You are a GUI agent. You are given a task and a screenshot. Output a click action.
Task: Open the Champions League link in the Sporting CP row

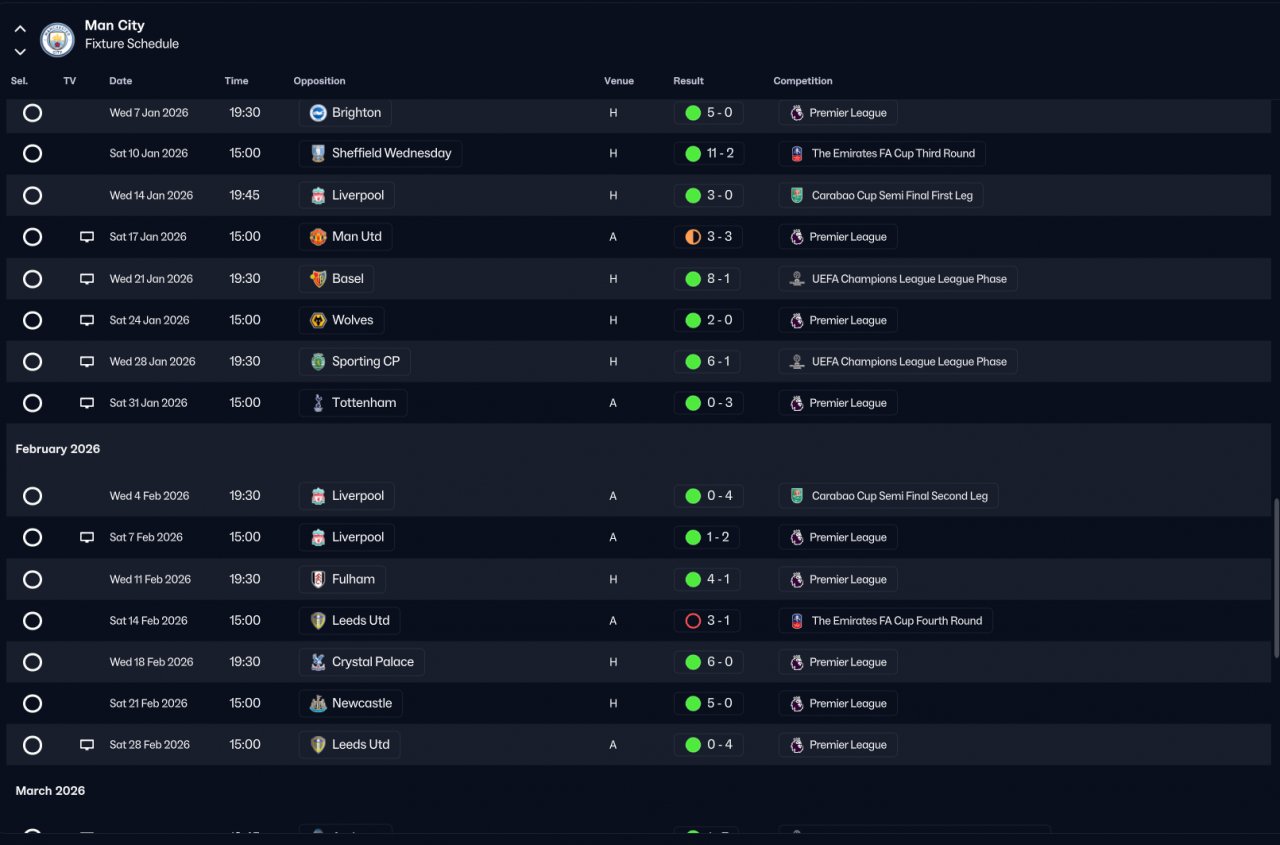(898, 362)
